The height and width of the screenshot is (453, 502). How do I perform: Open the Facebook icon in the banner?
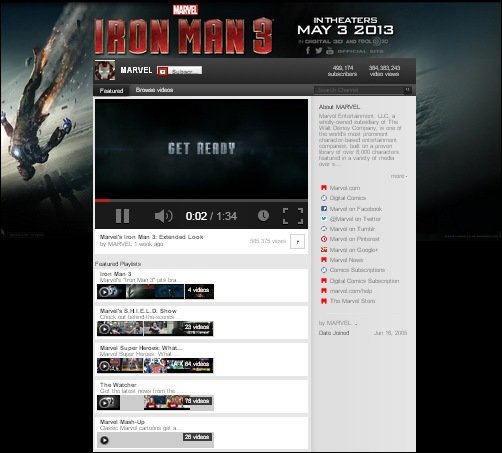(308, 51)
